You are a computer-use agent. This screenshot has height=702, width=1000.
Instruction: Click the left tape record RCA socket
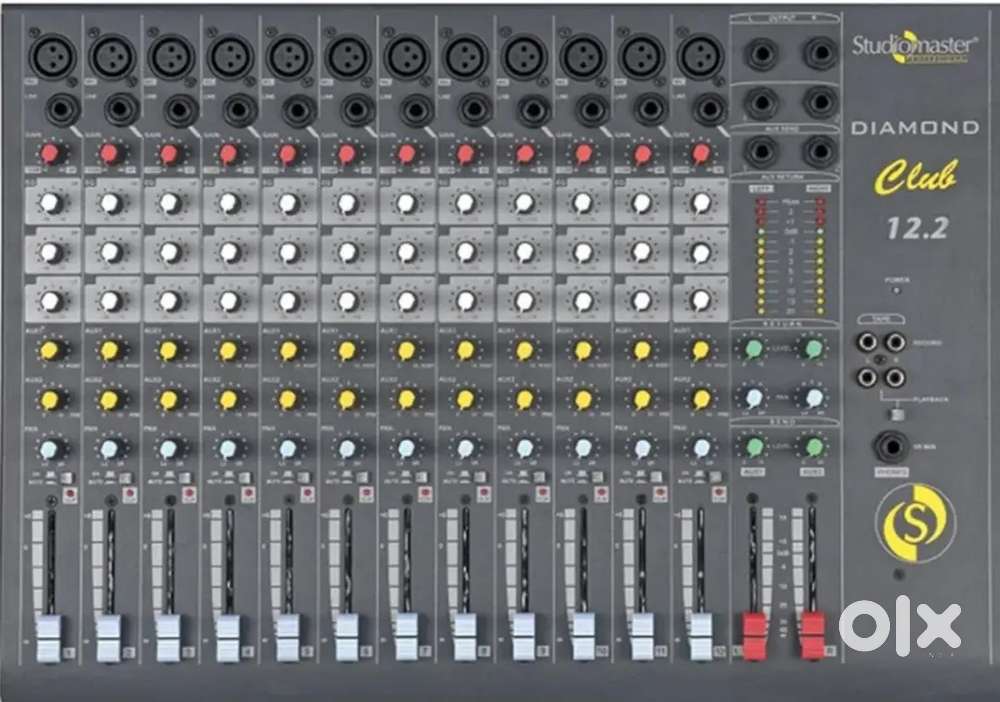tap(867, 342)
